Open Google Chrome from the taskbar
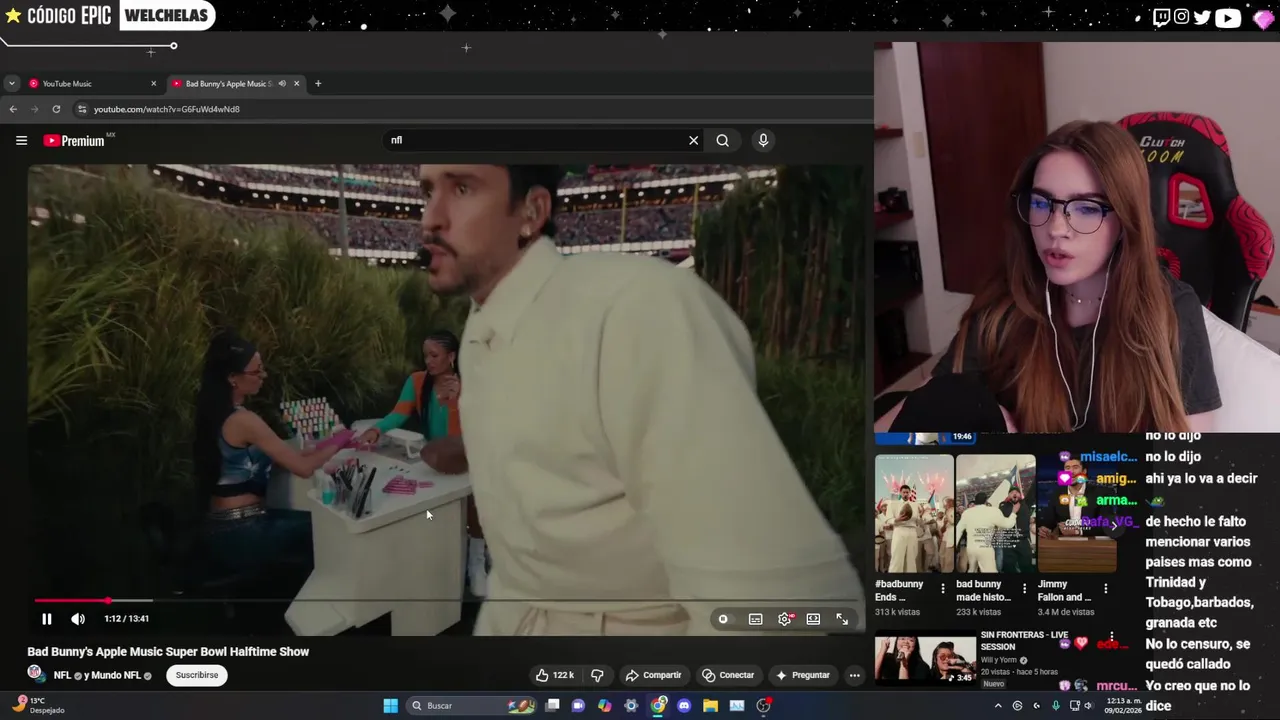Screen dimensions: 1280x720 (658, 706)
